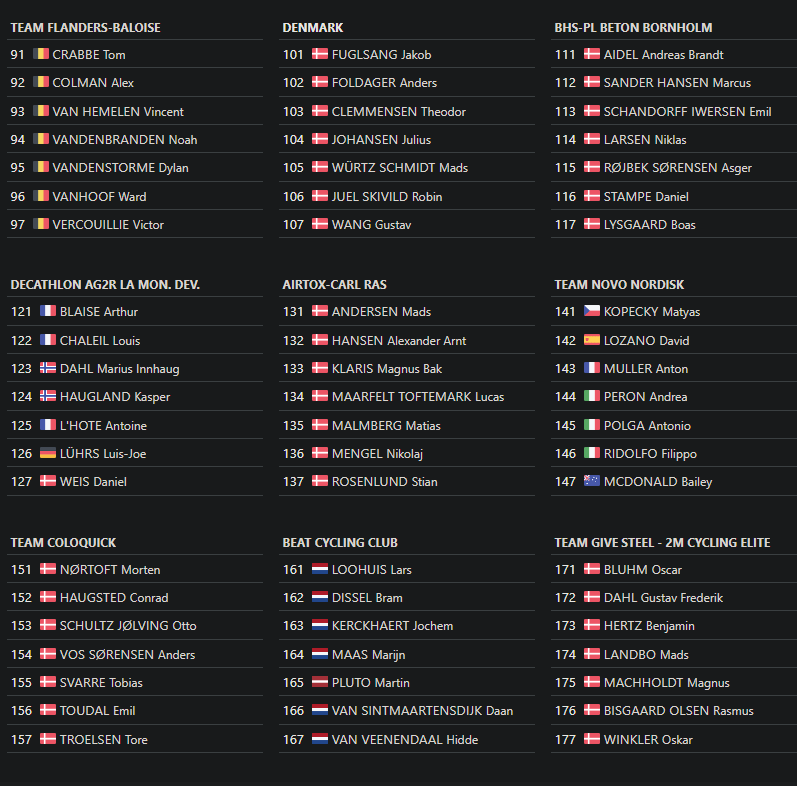Open rider VANDENBRANDEN Noah

(x=125, y=140)
